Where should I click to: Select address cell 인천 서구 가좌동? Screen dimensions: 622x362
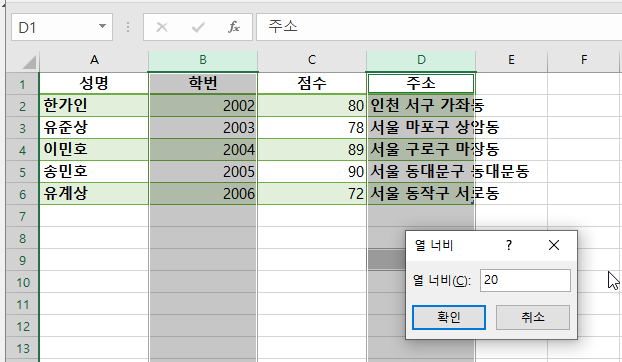pyautogui.click(x=421, y=106)
